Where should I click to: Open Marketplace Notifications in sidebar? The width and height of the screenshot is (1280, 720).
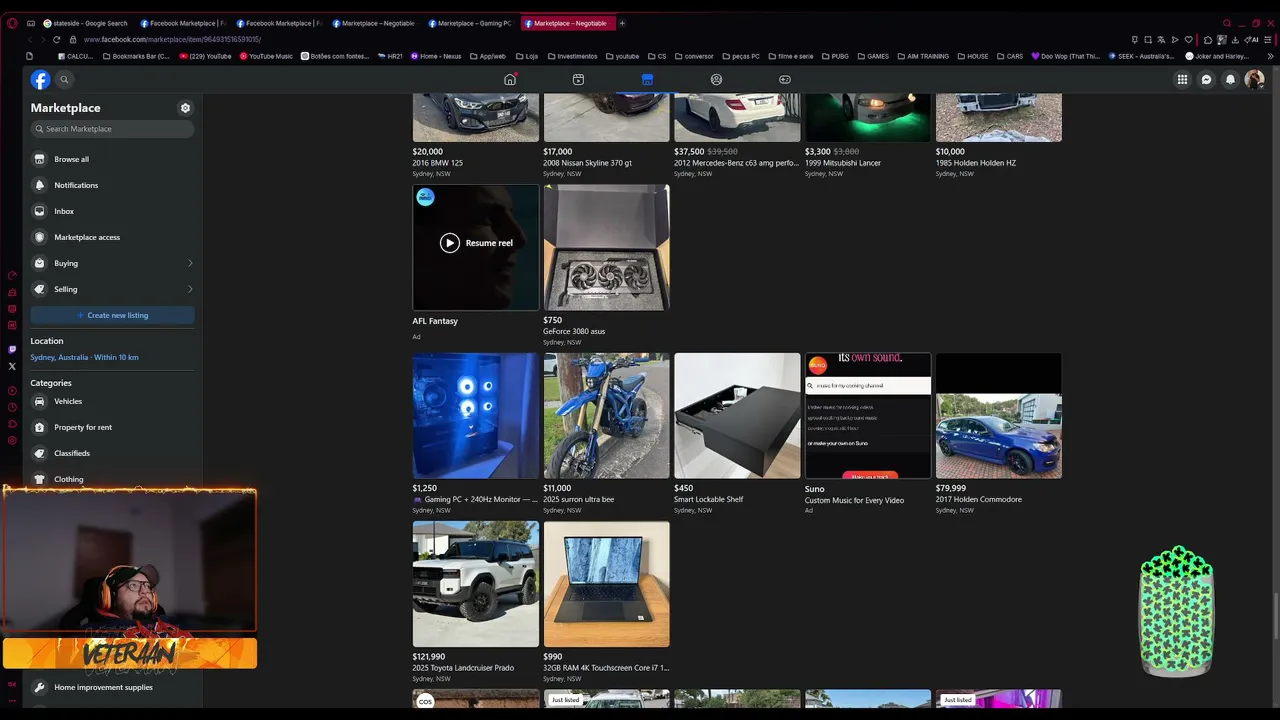click(x=112, y=185)
